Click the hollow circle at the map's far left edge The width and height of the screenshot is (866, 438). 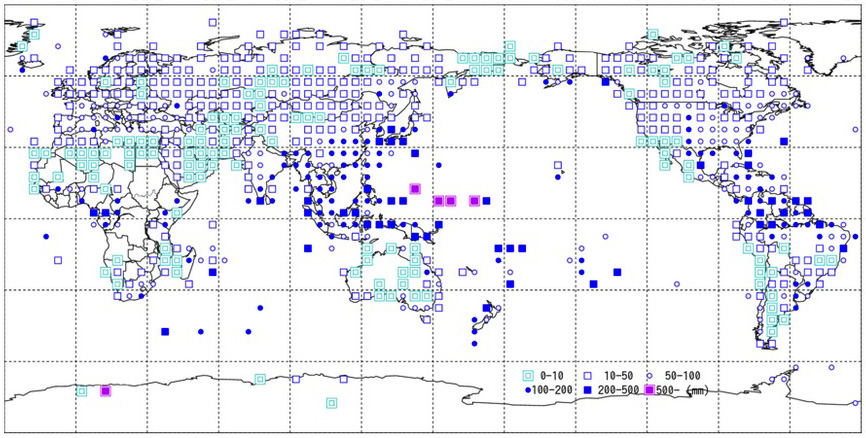pyautogui.click(x=10, y=129)
